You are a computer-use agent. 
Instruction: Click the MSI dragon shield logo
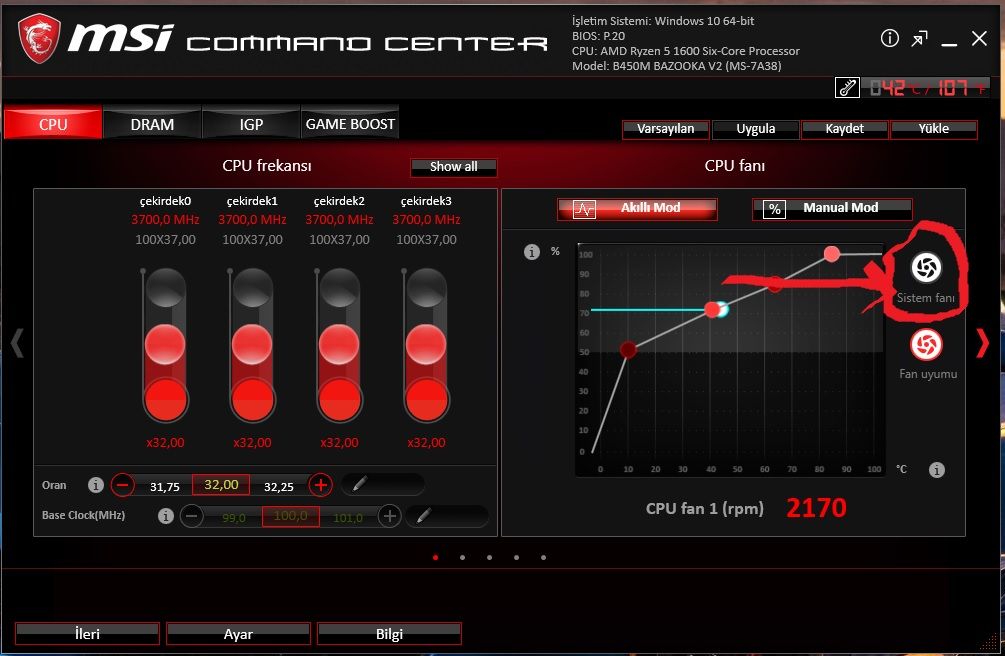pyautogui.click(x=39, y=39)
